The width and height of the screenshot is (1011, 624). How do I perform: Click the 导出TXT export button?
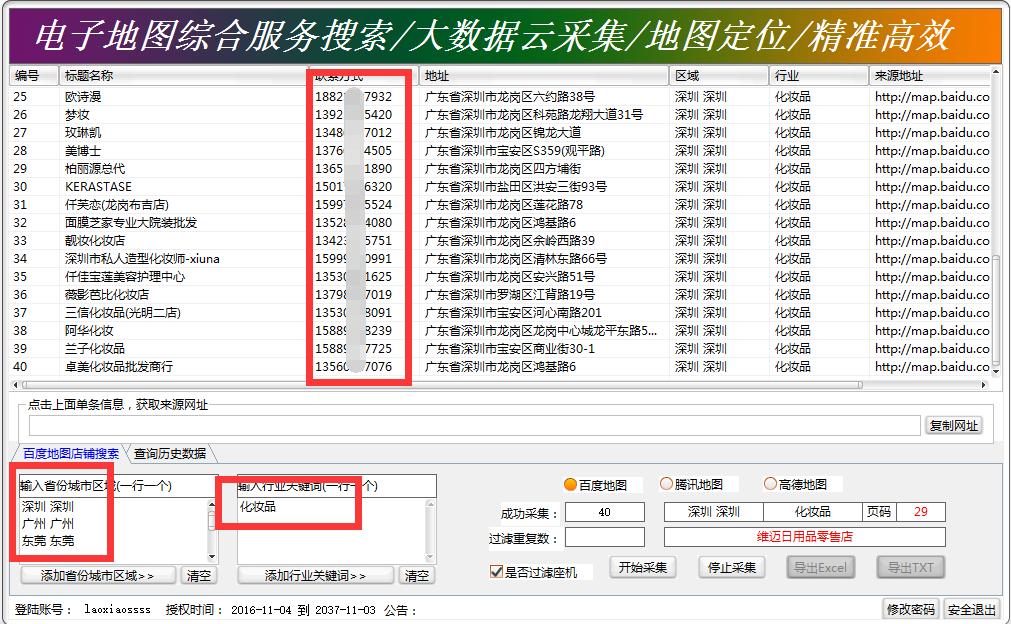pyautogui.click(x=912, y=567)
